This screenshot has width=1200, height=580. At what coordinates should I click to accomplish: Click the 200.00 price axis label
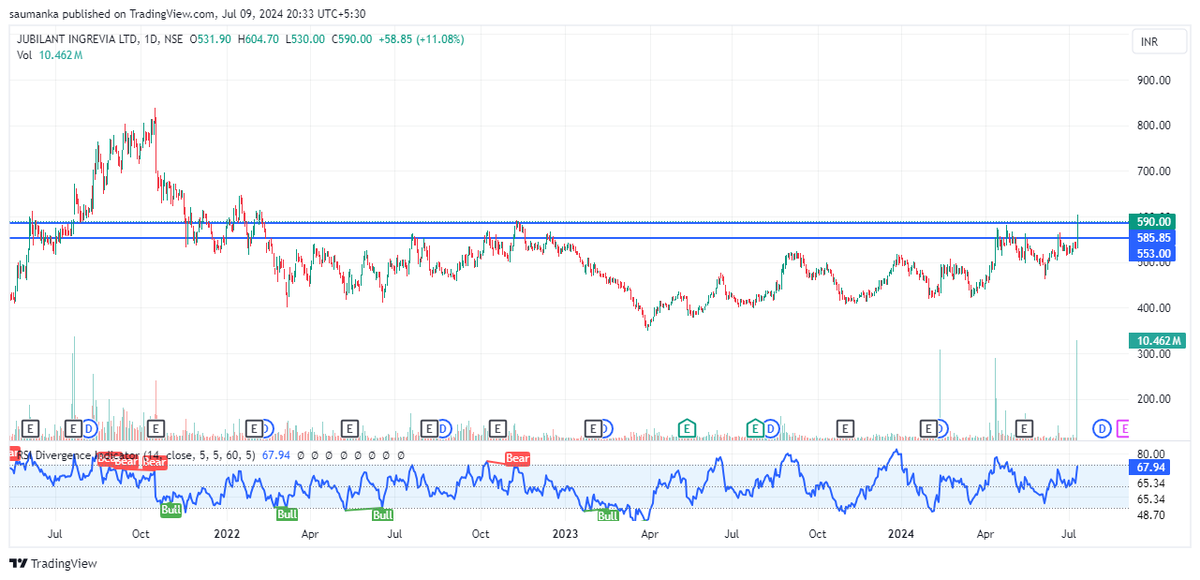[x=1154, y=399]
